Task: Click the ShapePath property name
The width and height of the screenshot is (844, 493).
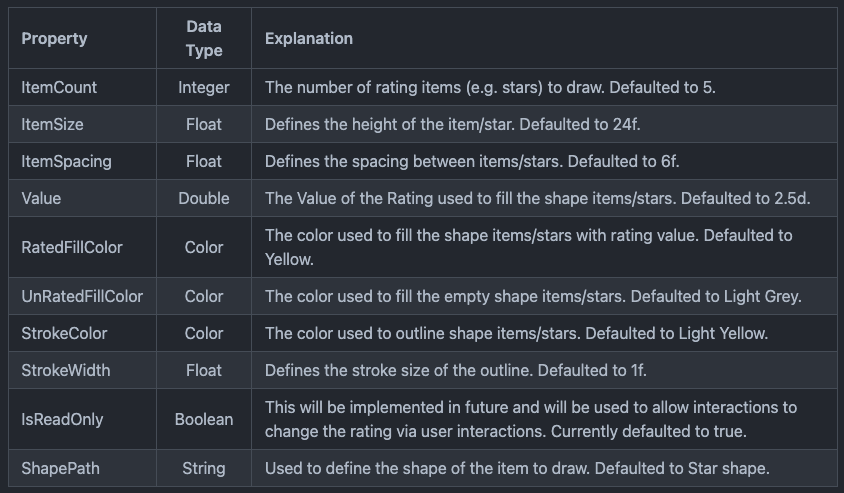Action: (60, 468)
